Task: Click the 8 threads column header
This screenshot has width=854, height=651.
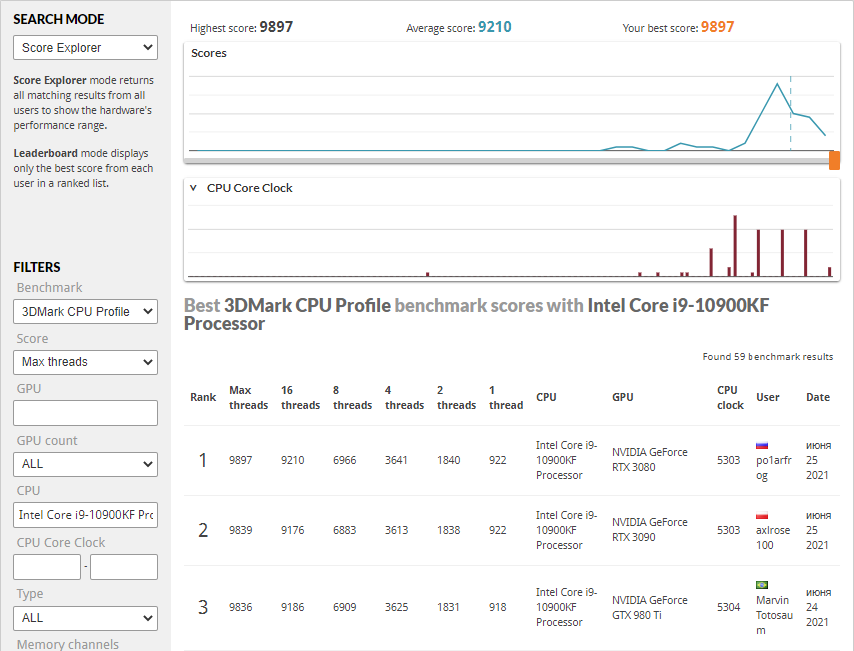Action: click(352, 398)
